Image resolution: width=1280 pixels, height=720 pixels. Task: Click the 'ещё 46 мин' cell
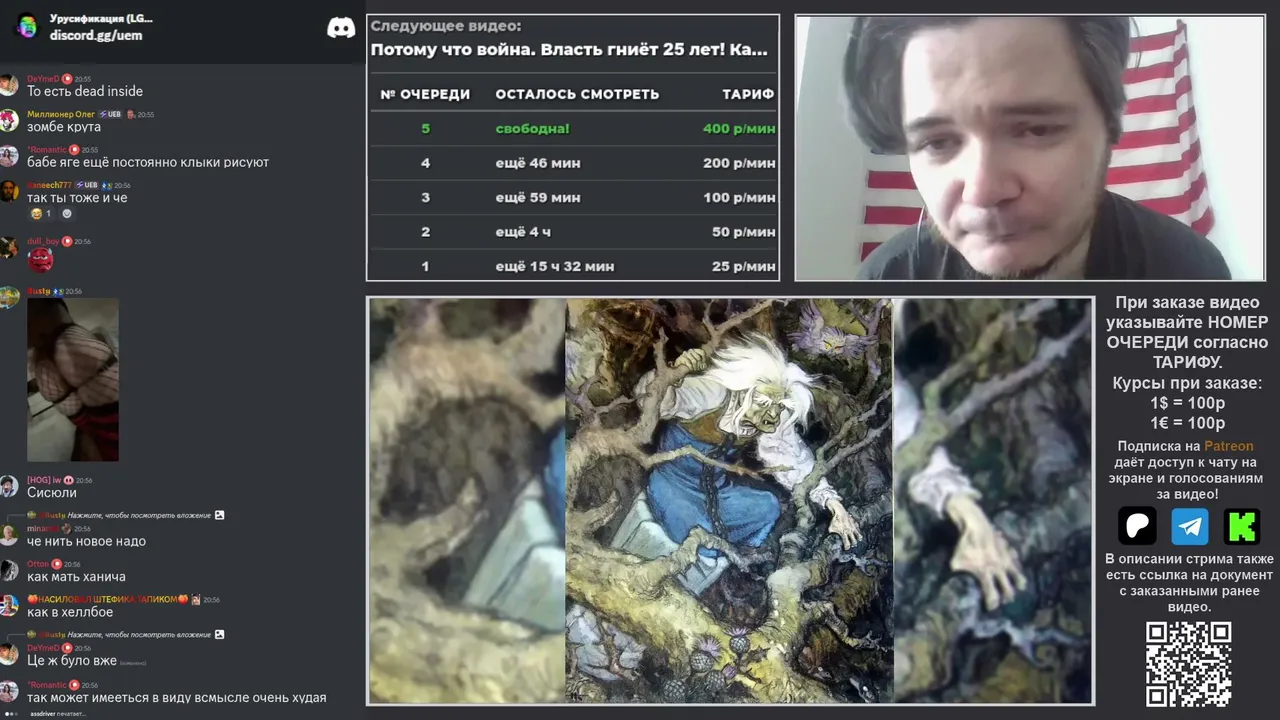(538, 163)
